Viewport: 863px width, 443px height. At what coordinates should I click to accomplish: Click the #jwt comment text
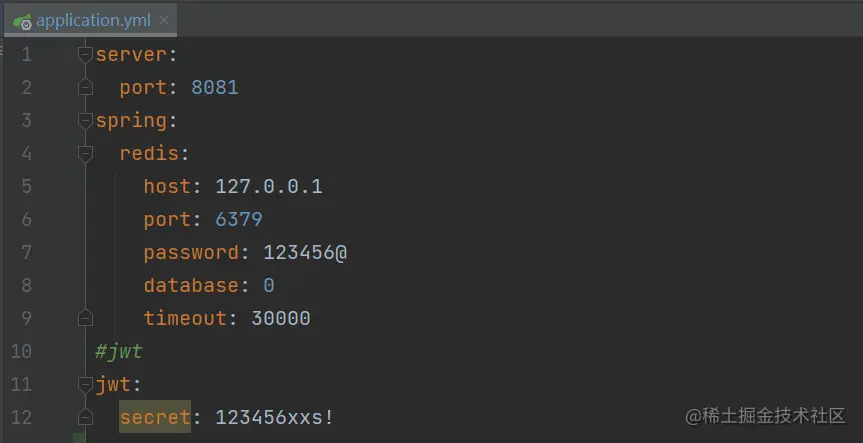click(119, 351)
